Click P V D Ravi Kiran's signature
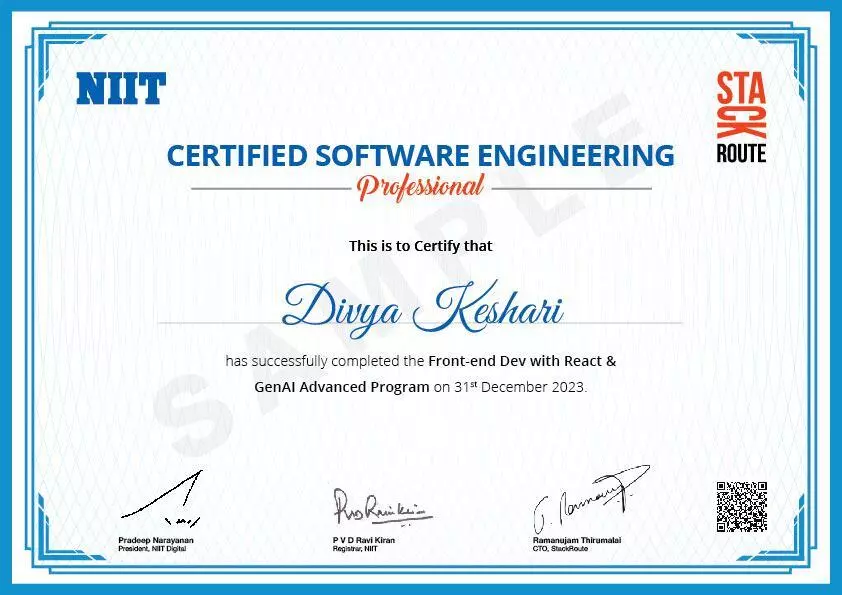The width and height of the screenshot is (842, 595). click(379, 509)
